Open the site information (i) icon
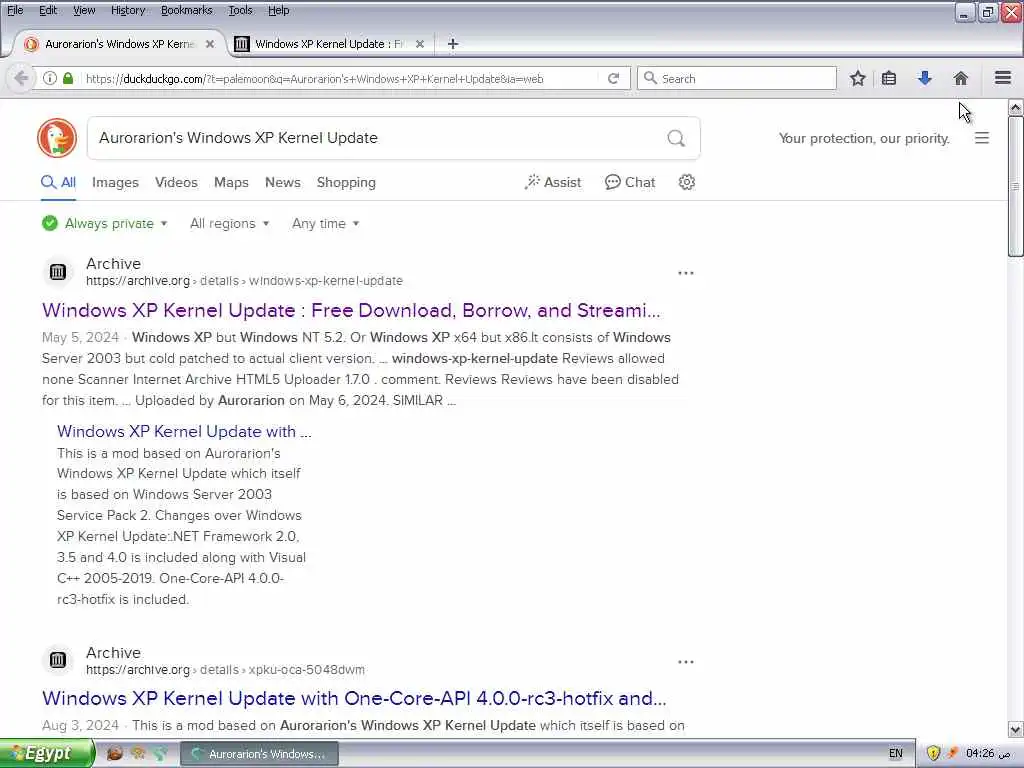Image resolution: width=1024 pixels, height=768 pixels. pyautogui.click(x=50, y=78)
